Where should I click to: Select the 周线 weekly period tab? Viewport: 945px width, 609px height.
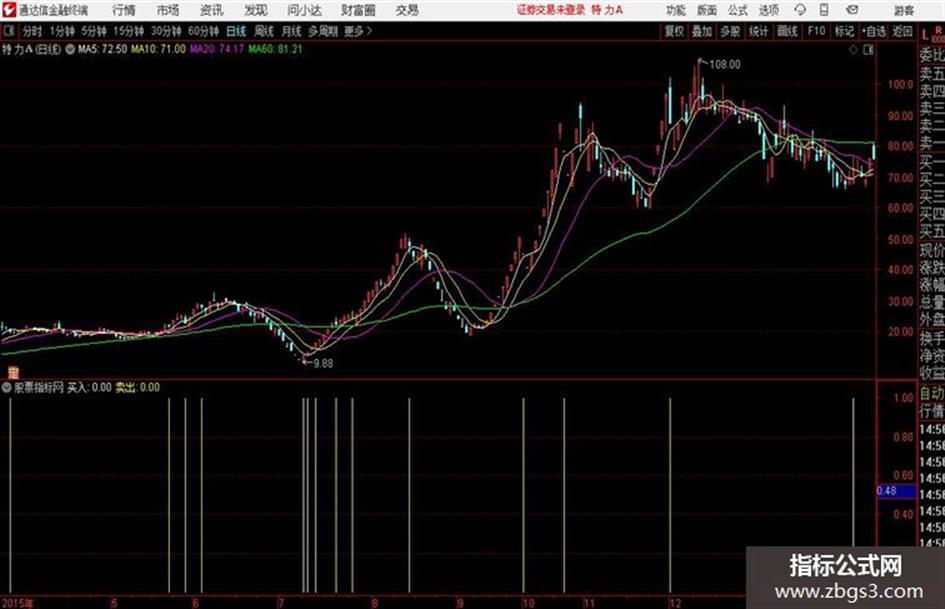[265, 31]
